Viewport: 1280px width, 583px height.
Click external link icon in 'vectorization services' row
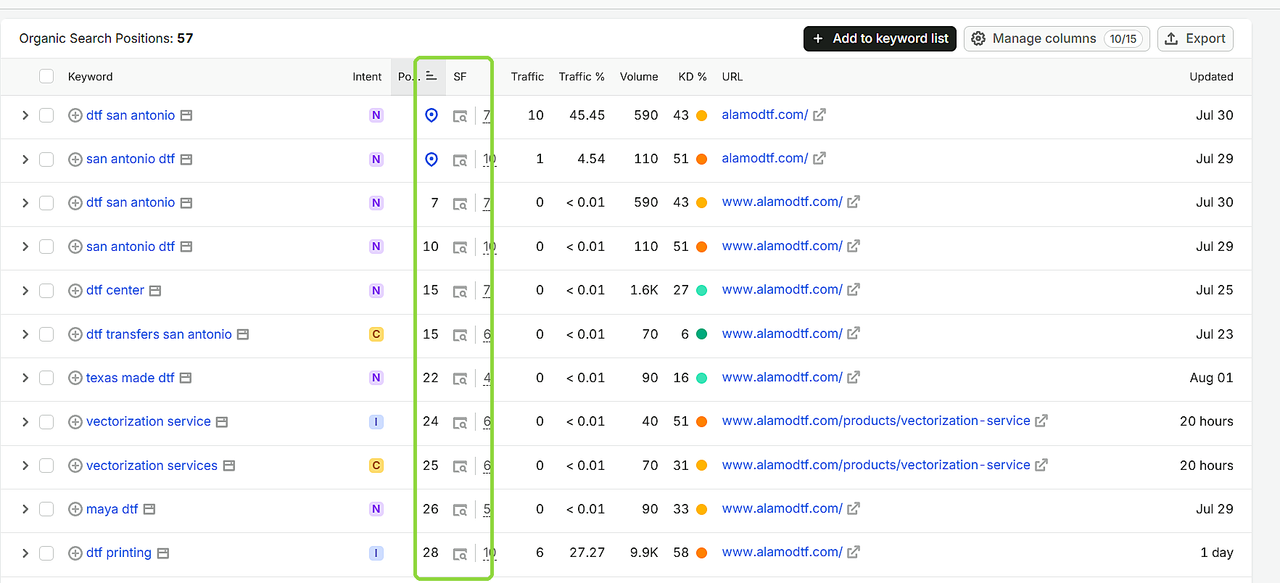pos(1041,465)
